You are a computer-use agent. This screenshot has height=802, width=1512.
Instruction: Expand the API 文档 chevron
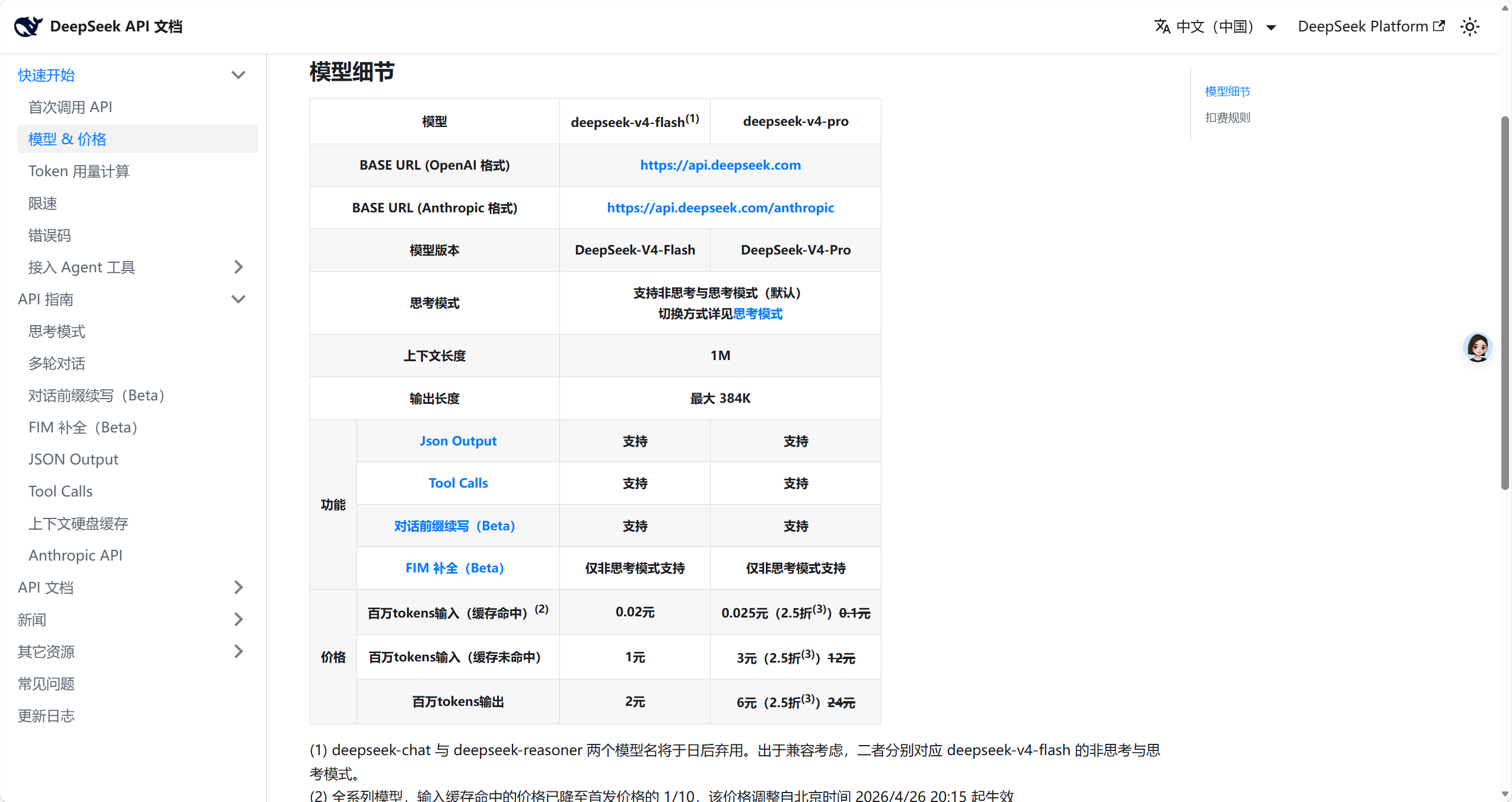click(238, 588)
